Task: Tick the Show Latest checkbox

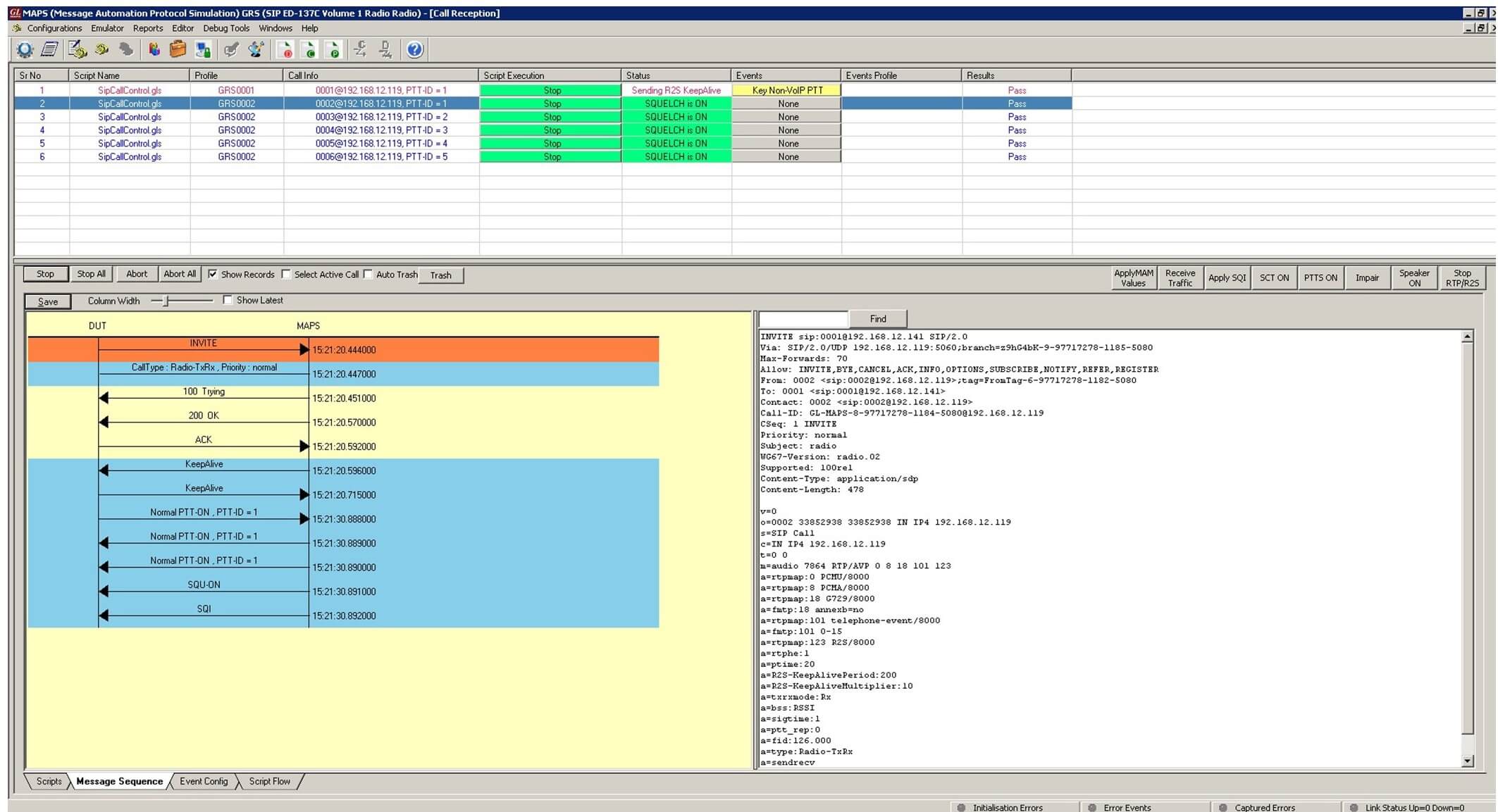Action: pos(228,300)
